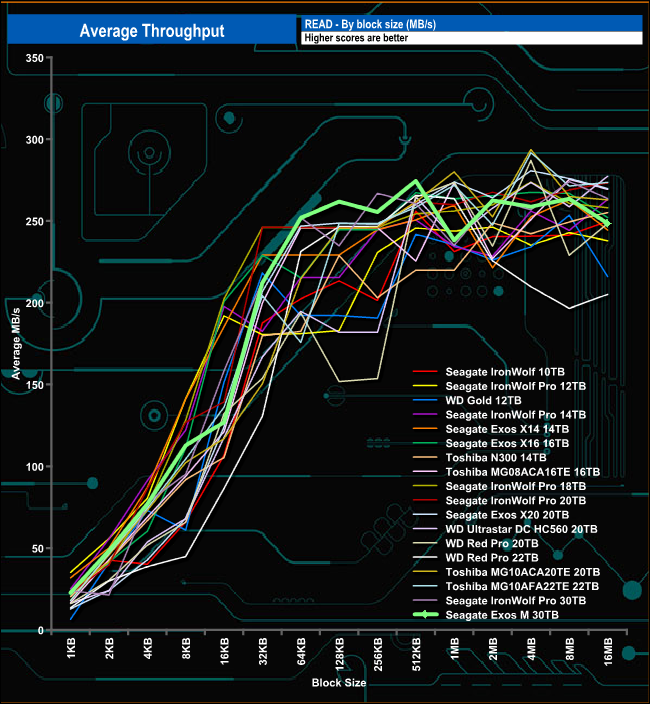This screenshot has height=704, width=650.
Task: Select 'WD Gold 12TB' legend label
Action: point(483,400)
